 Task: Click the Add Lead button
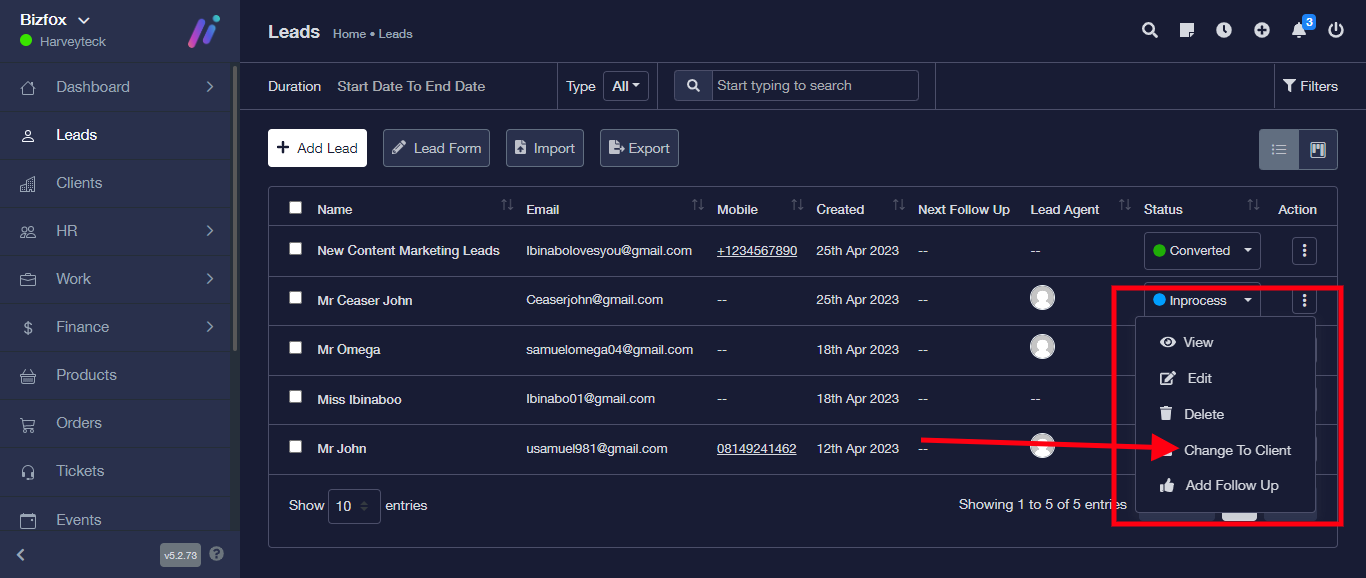tap(317, 148)
